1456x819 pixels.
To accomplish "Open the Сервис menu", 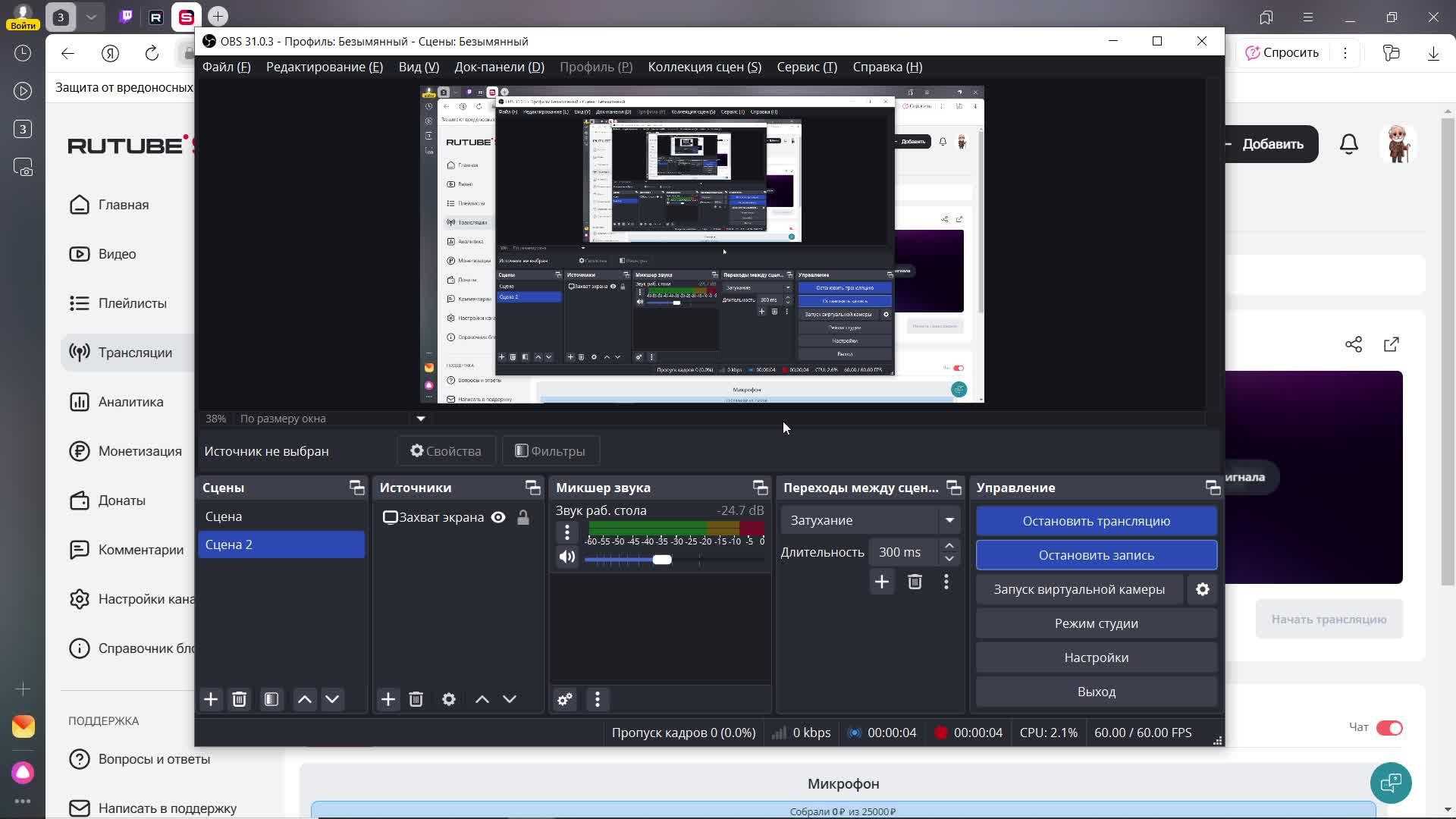I will [807, 67].
